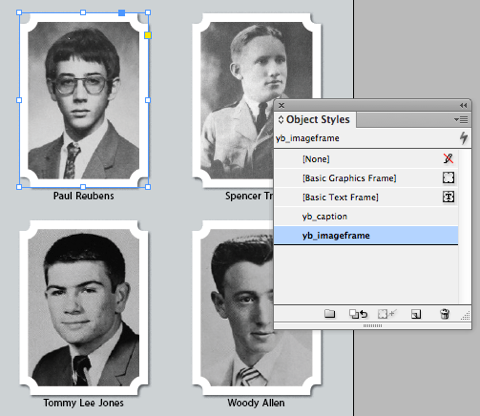
Task: Click the Woody Allen caption
Action: (256, 403)
